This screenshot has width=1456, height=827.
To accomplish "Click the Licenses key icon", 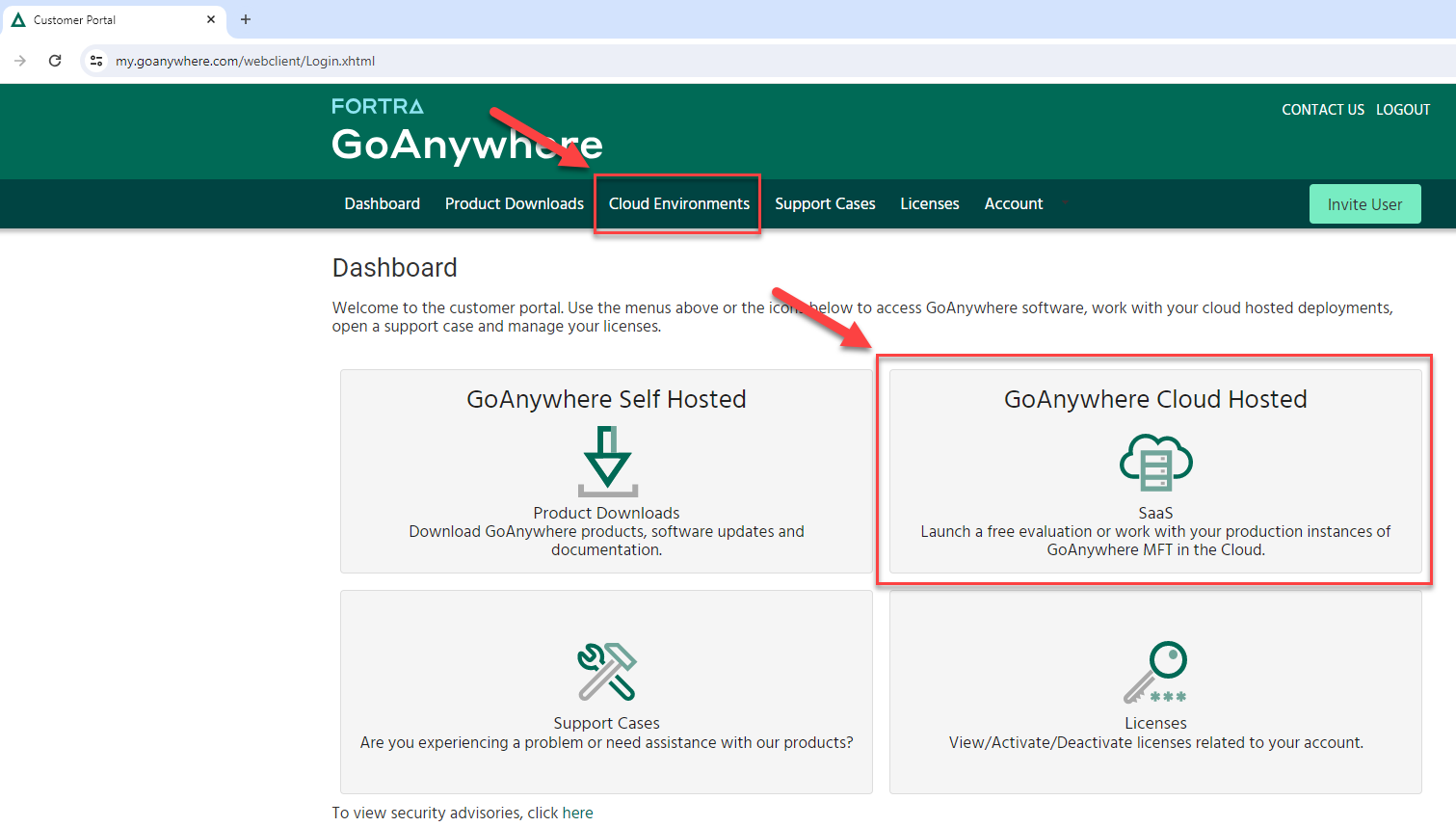I will click(x=1155, y=672).
